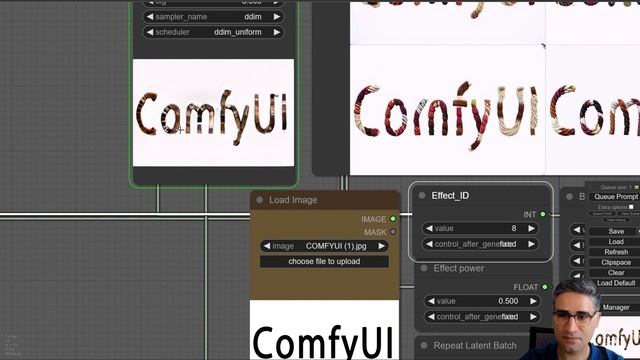
Task: Click the large yarn-textured ComfyUI output image
Action: point(448,110)
